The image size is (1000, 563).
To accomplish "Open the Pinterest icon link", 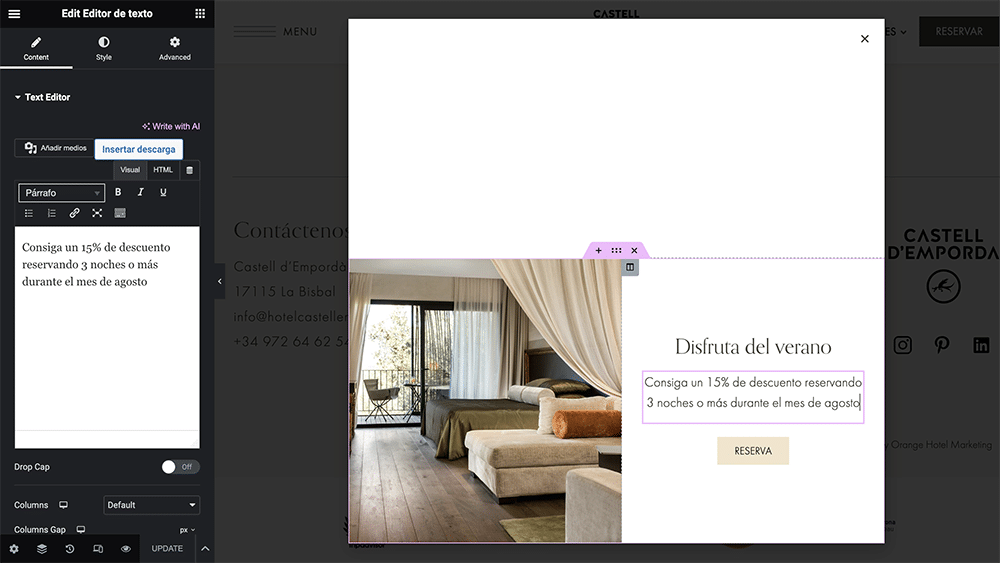I will click(942, 345).
